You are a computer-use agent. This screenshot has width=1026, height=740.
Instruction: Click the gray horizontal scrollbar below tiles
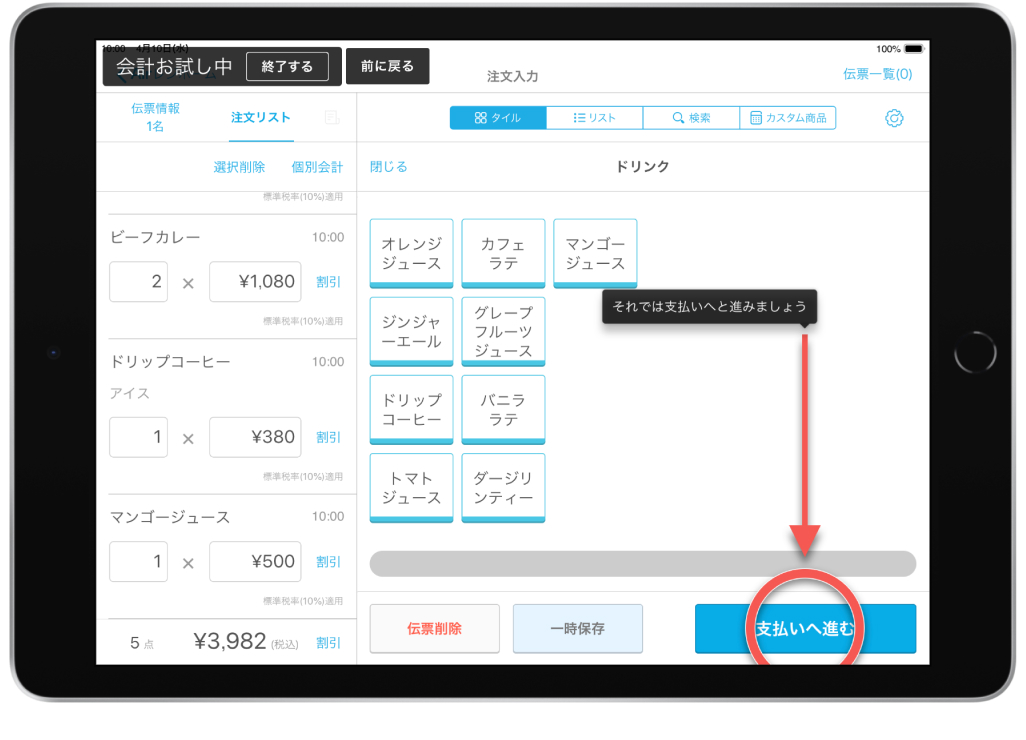coord(642,563)
